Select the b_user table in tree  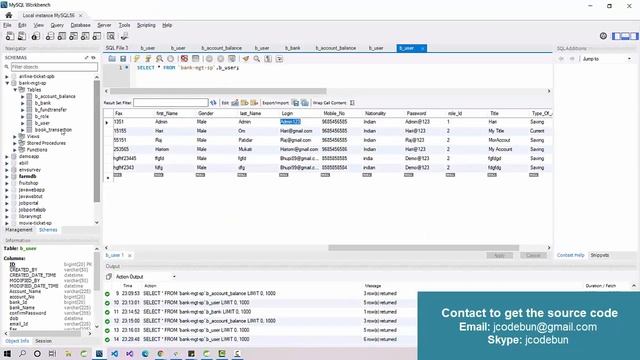[42, 123]
